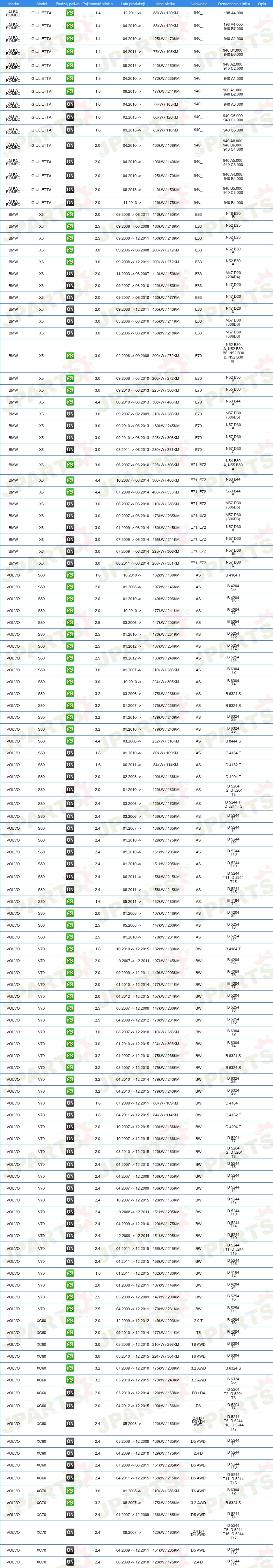This screenshot has height=1568, width=273.
Task: Click petrol icon for Volvo S80 187kW/254KM row
Action: (70, 647)
